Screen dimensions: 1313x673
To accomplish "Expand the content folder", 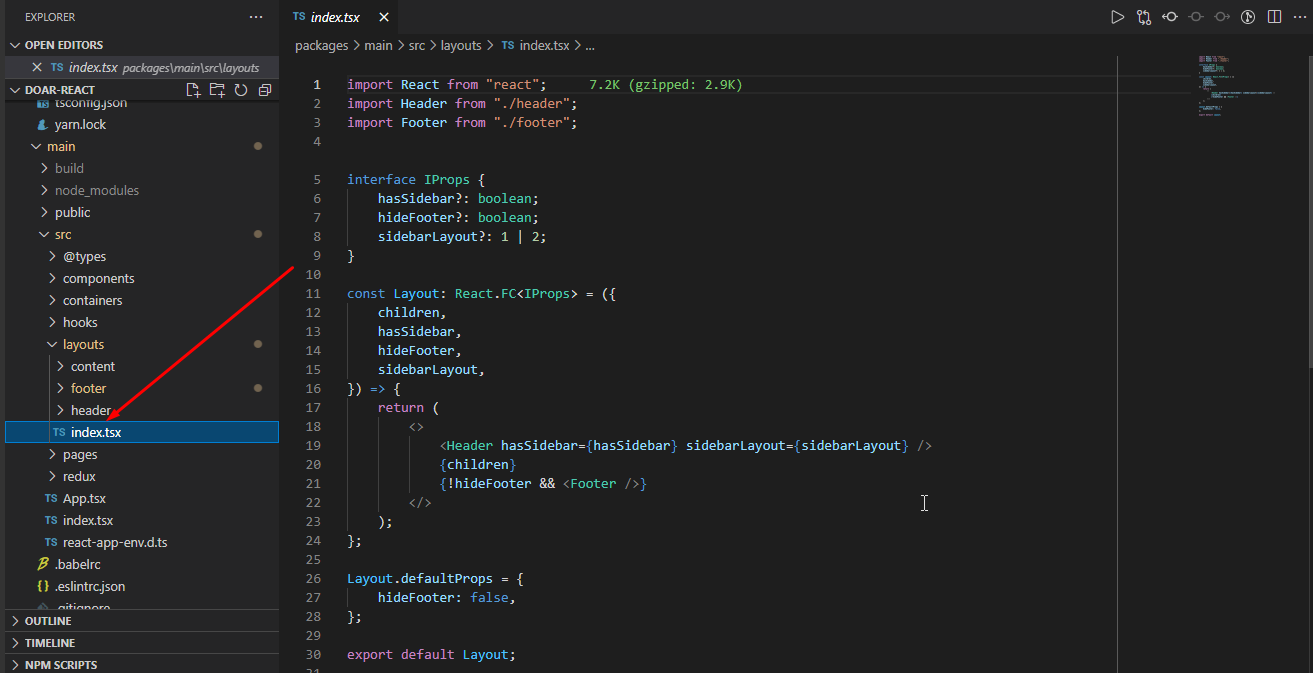I will [142, 366].
